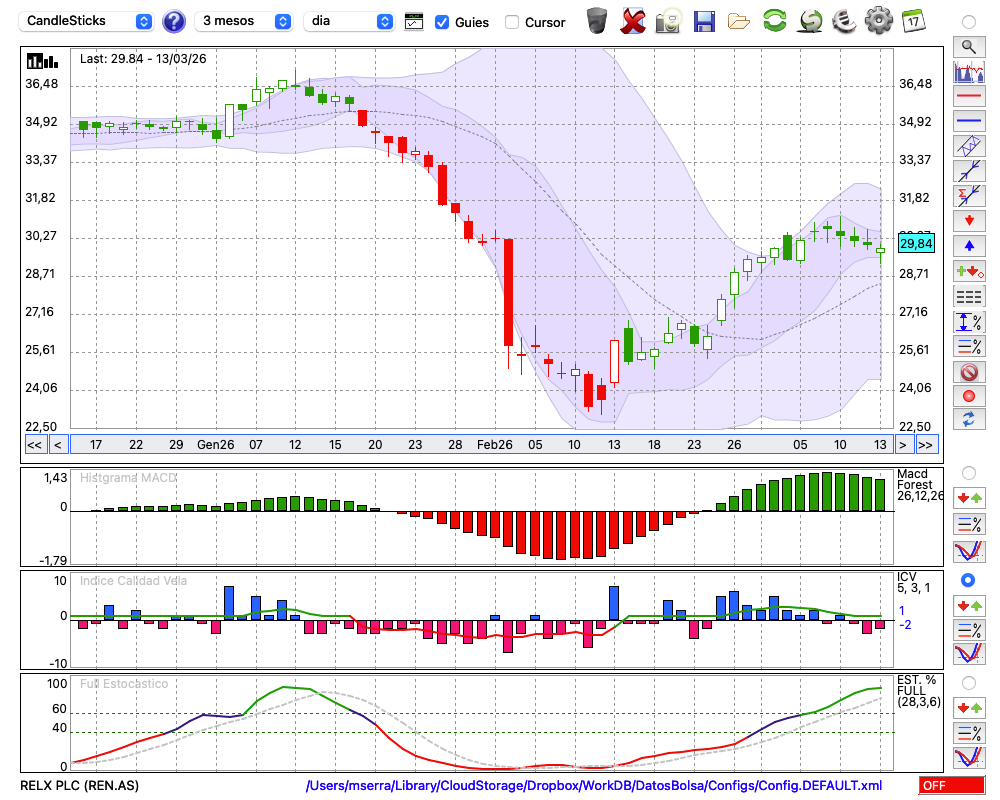Open file with the folder icon
Image resolution: width=1000 pixels, height=800 pixels.
tap(739, 22)
